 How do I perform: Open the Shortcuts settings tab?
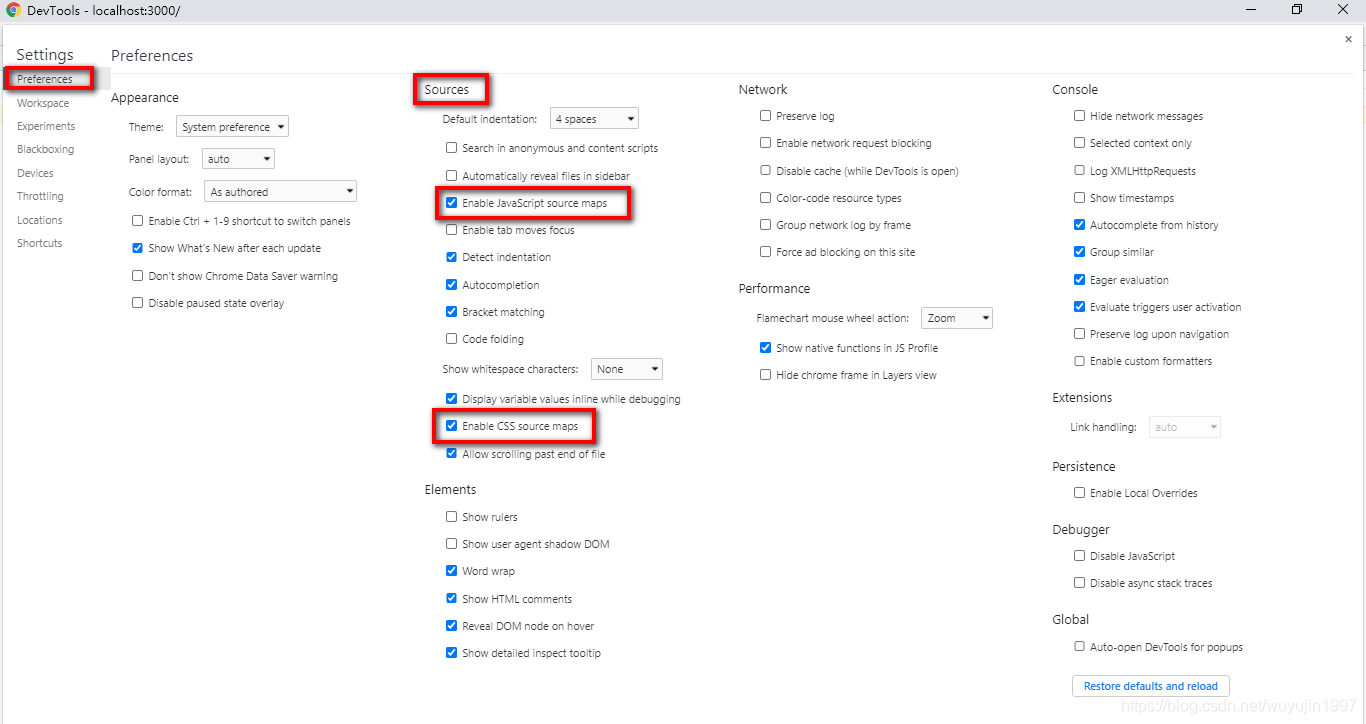point(39,243)
